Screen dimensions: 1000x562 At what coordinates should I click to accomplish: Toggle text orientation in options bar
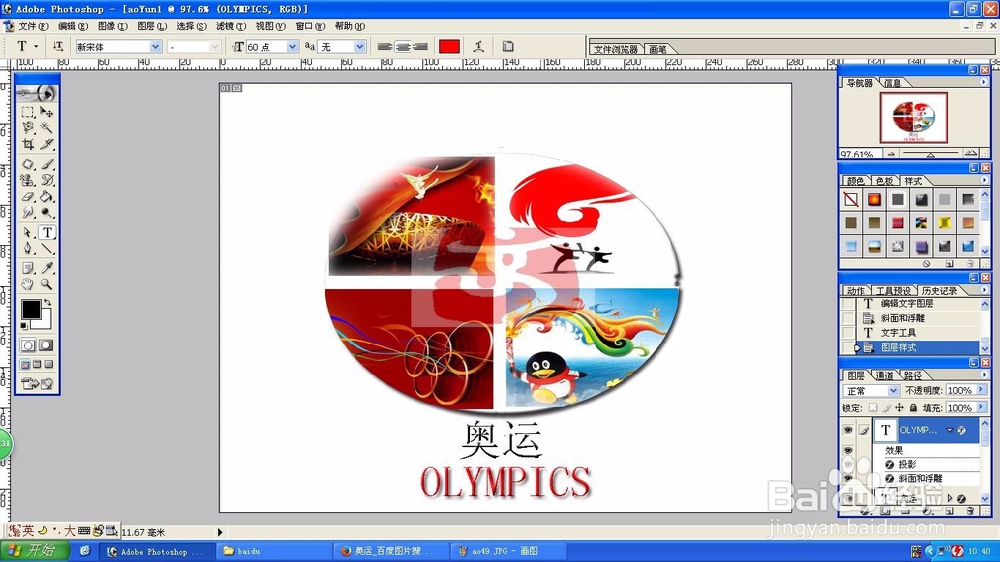point(58,46)
